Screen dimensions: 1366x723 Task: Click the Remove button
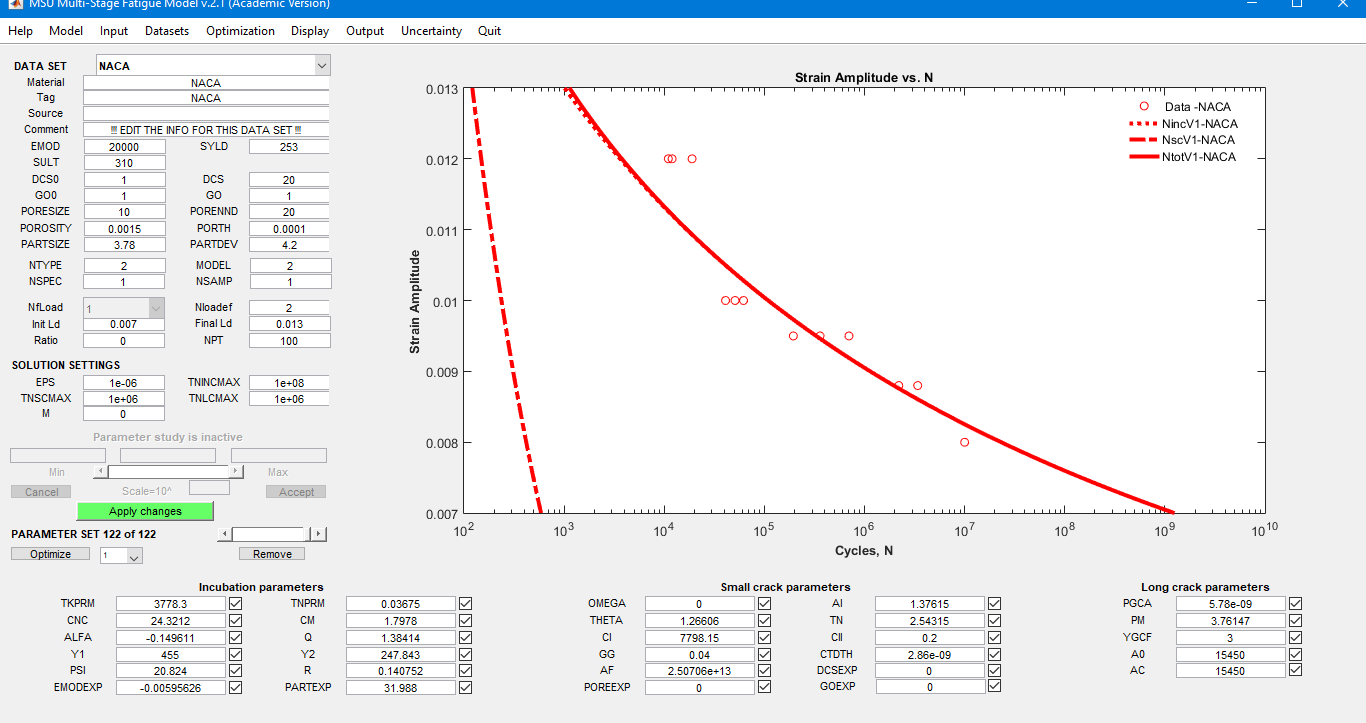(x=272, y=554)
